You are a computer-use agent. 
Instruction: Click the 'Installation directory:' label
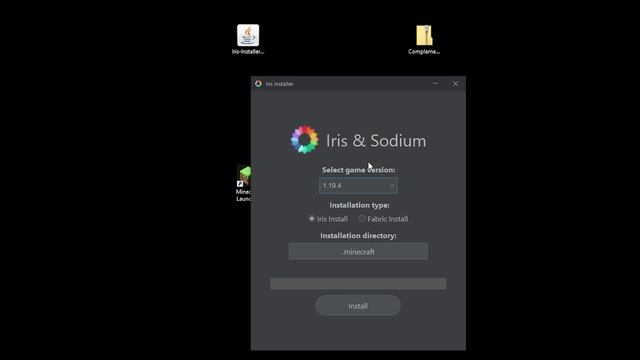358,236
